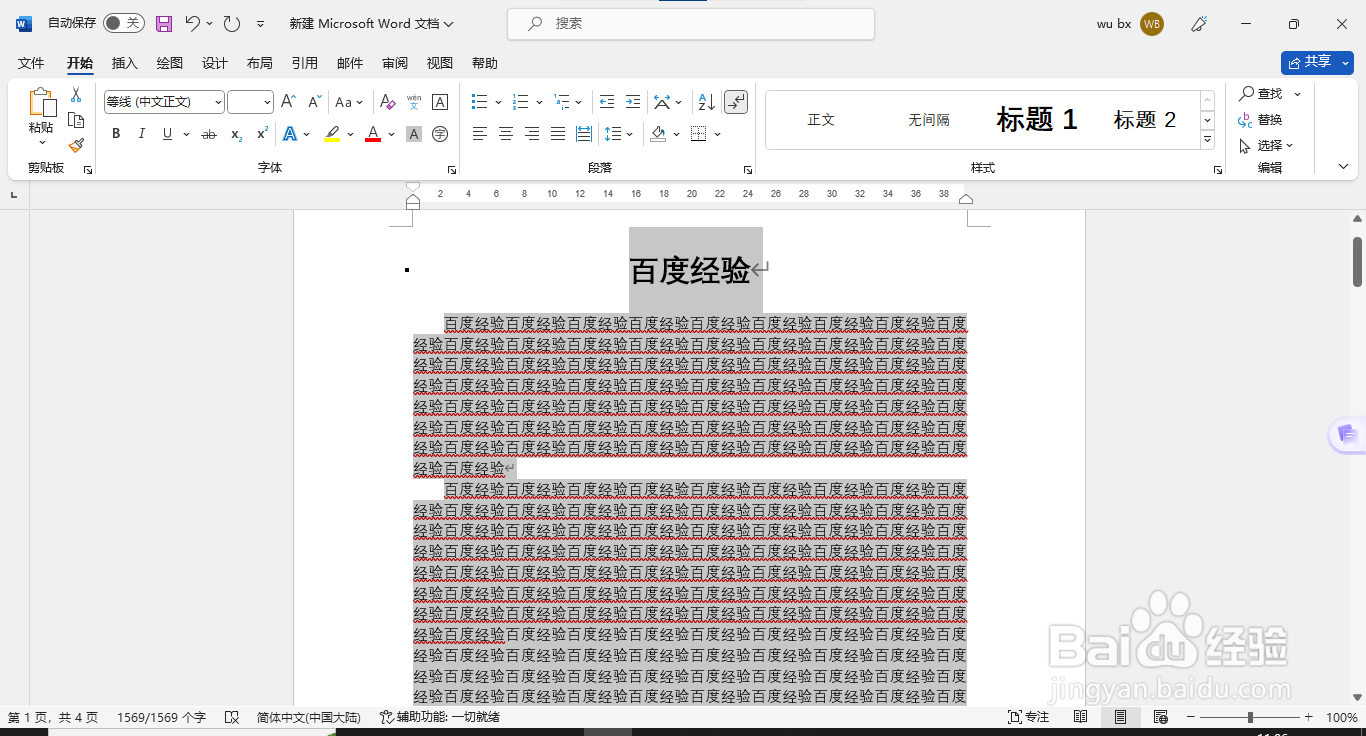Insert enclosed character (circled 字)
The height and width of the screenshot is (736, 1366).
click(440, 134)
